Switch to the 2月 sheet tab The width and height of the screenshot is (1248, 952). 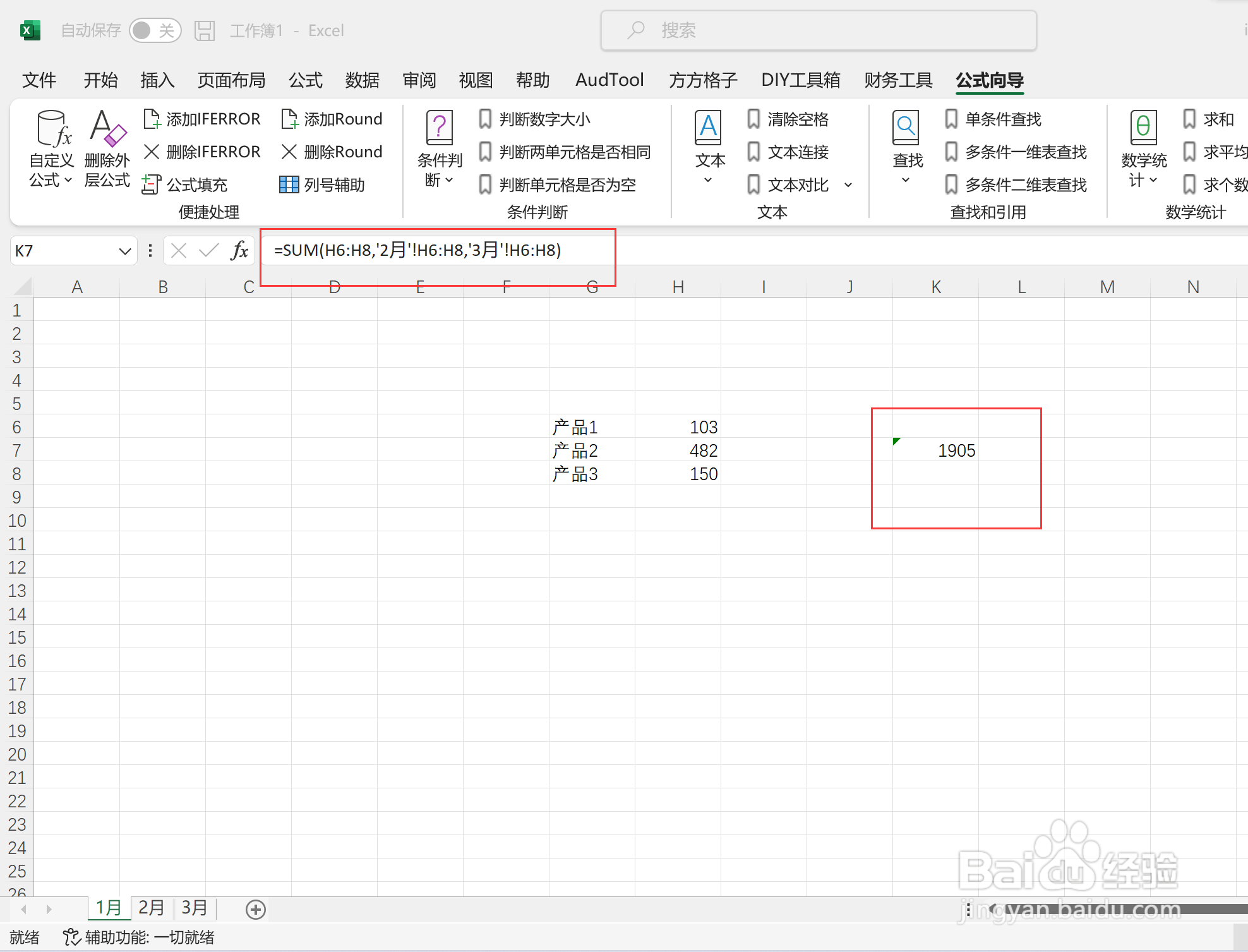(x=151, y=908)
